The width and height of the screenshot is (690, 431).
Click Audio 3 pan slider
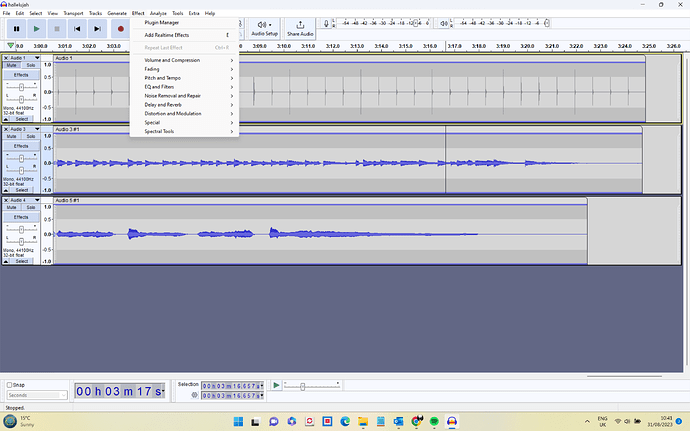click(x=21, y=170)
